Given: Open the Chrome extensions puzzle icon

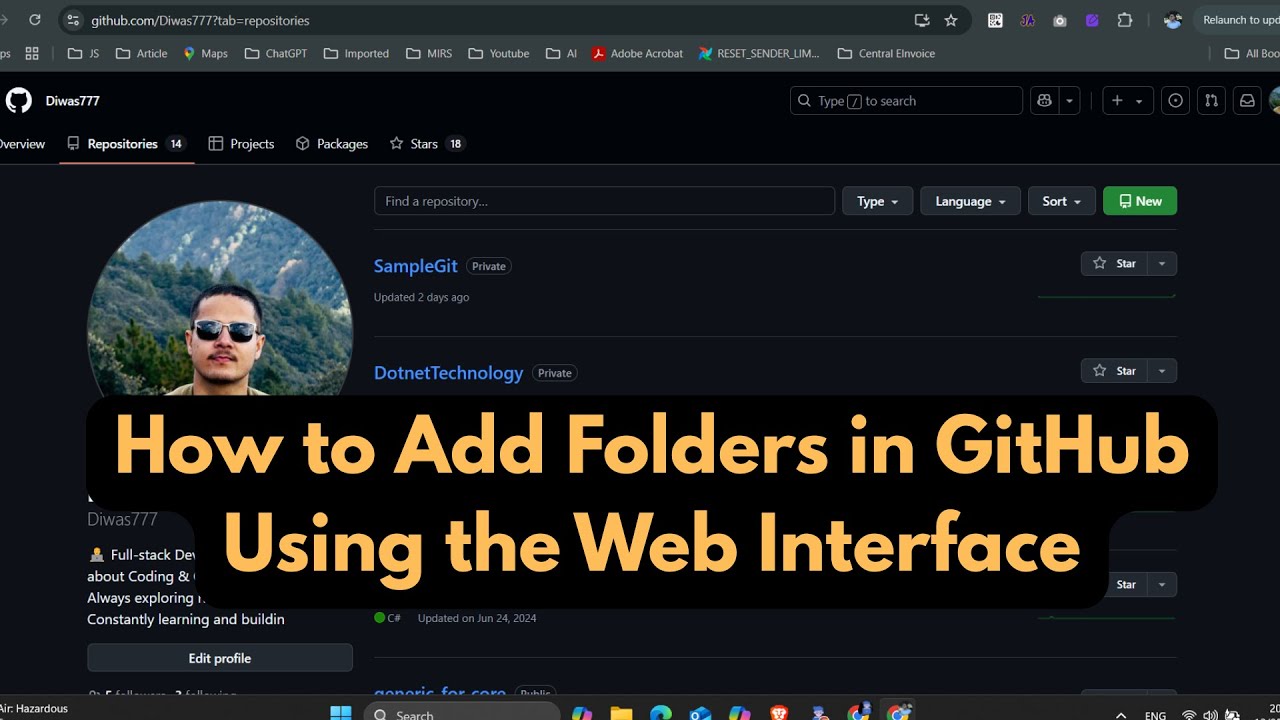Looking at the screenshot, I should coord(1125,20).
